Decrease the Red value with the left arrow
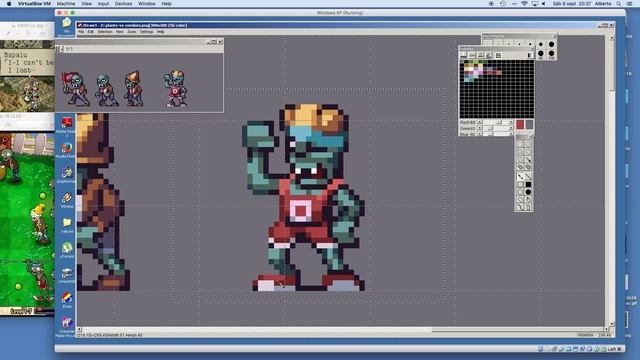 480,122
